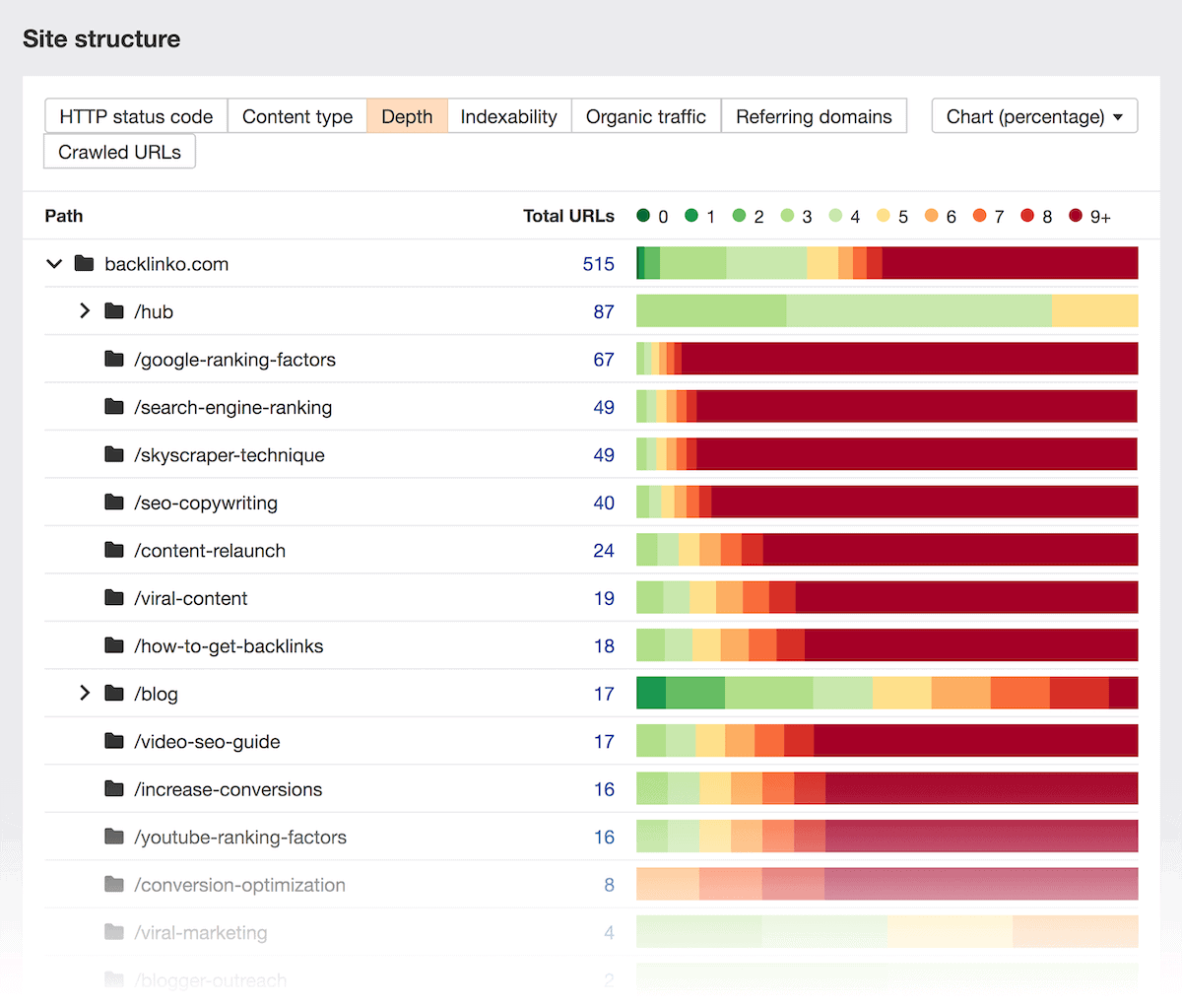Select the /increase-conversions path label

tap(229, 789)
